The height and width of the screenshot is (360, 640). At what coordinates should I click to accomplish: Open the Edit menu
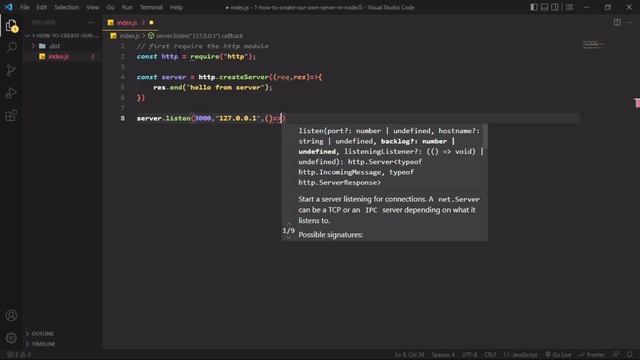click(x=41, y=7)
